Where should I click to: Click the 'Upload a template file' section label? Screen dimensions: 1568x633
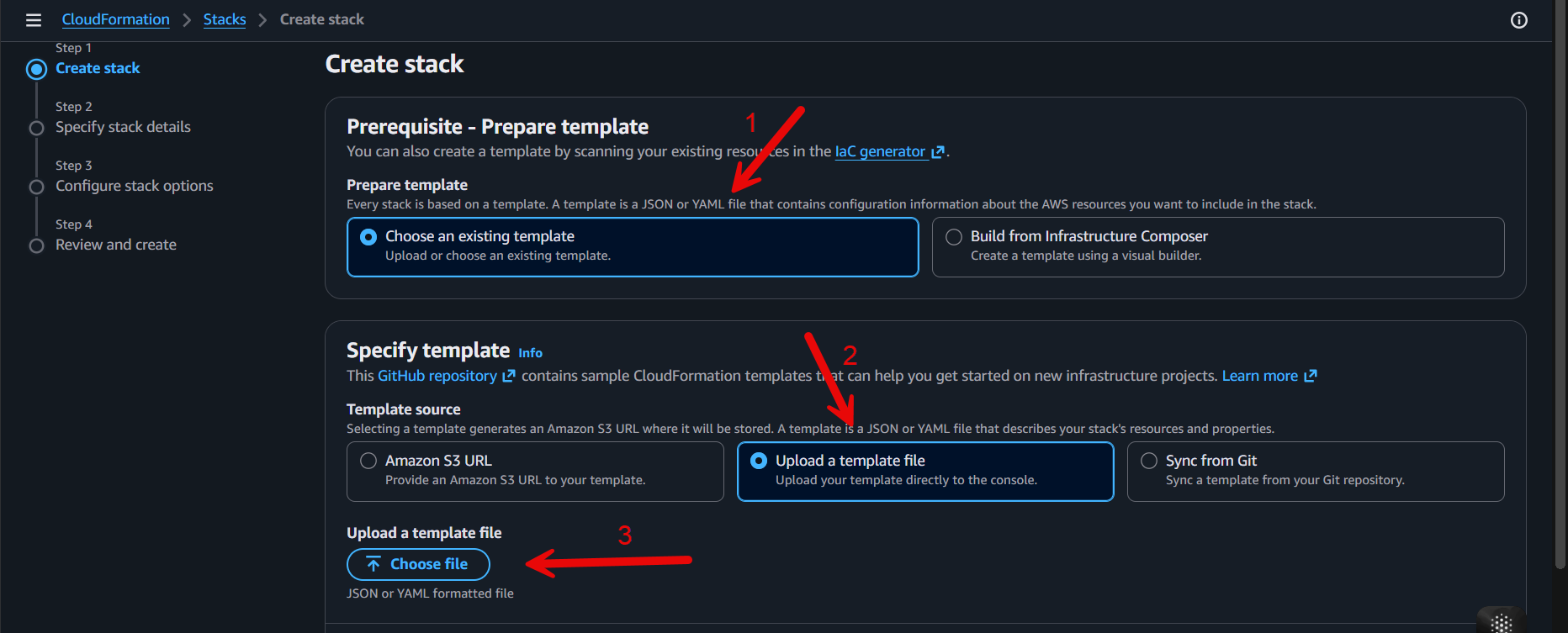(x=424, y=533)
